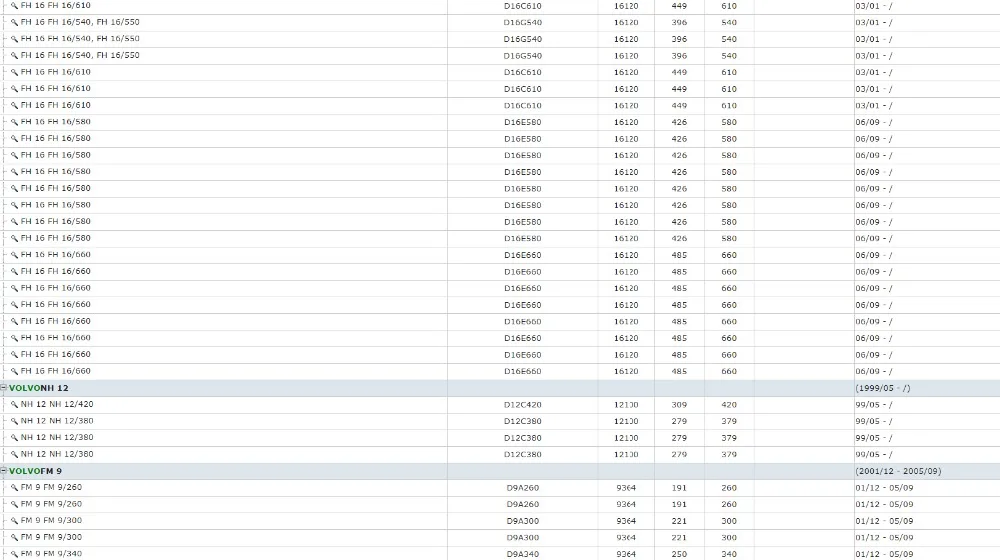Screen dimensions: 1000x560
Task: Click magnifier of last FH 16/660 row above NH 12 header
Action: coord(14,371)
